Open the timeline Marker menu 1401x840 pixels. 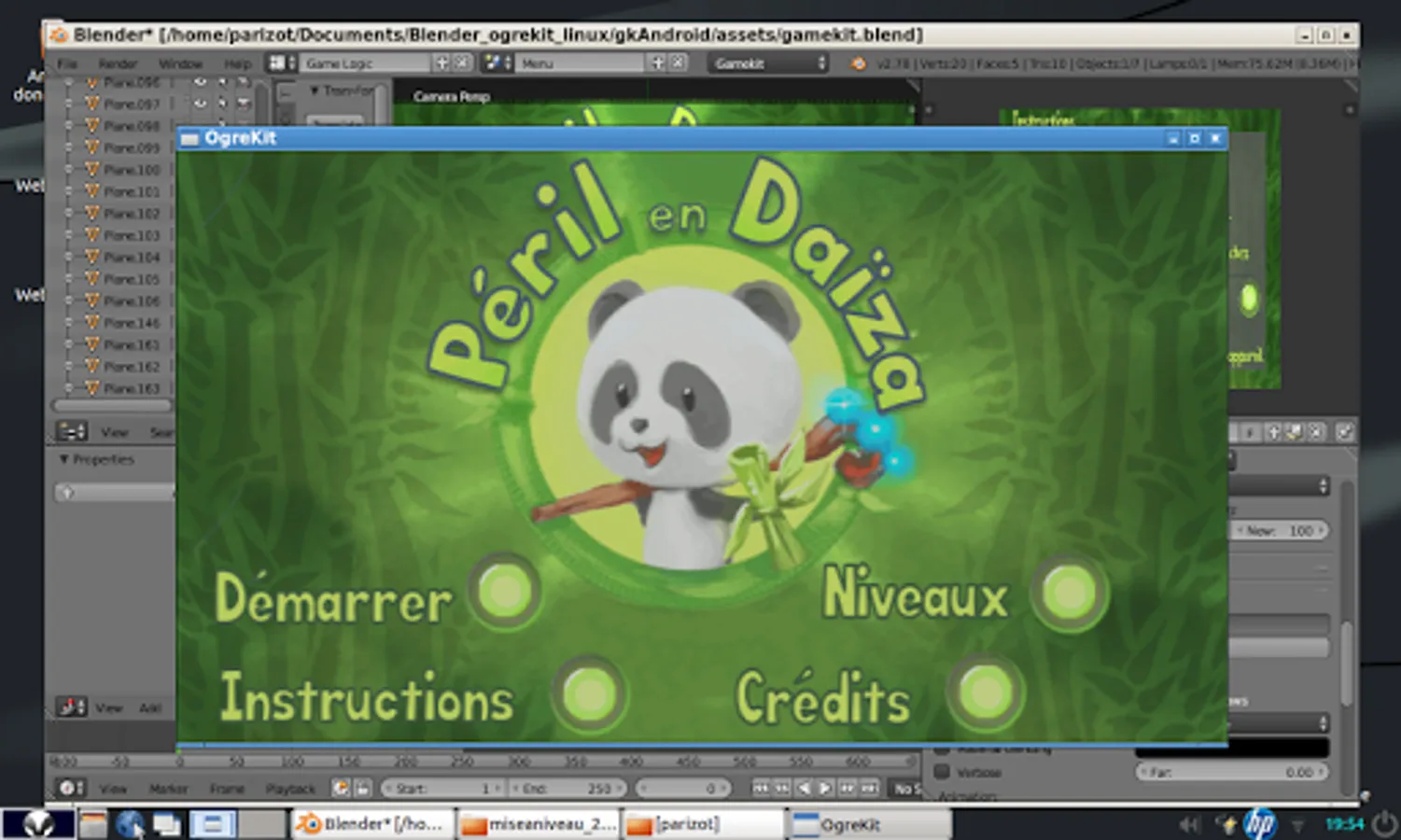[x=168, y=789]
